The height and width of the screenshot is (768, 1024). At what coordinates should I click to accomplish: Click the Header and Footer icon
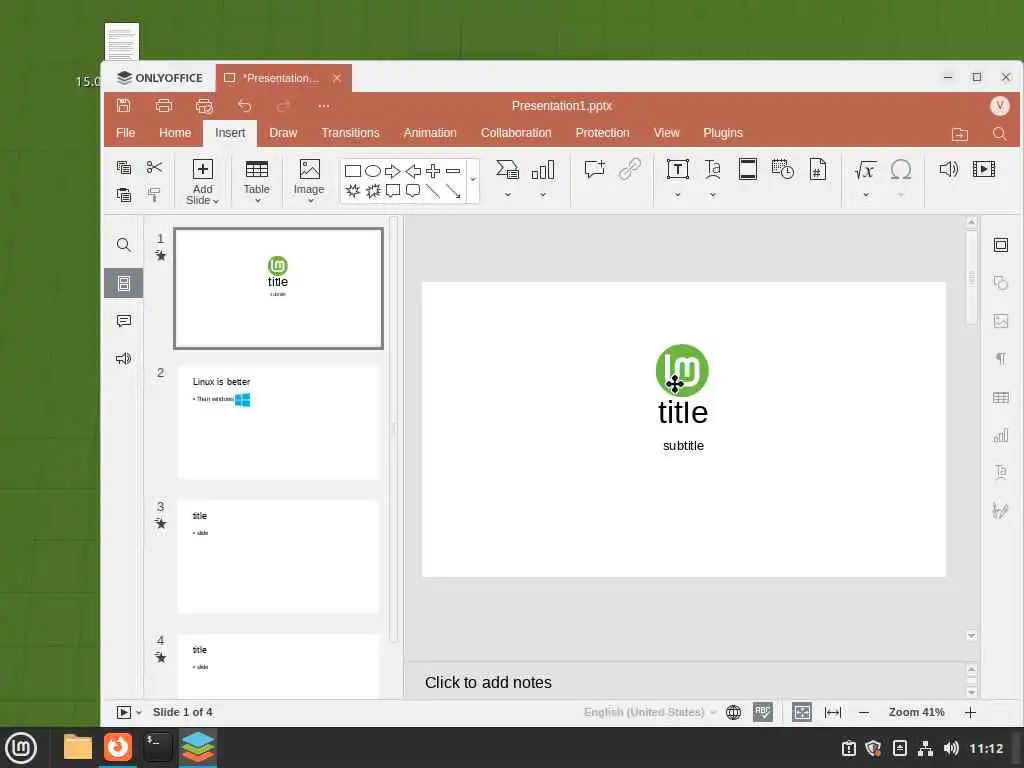click(748, 169)
